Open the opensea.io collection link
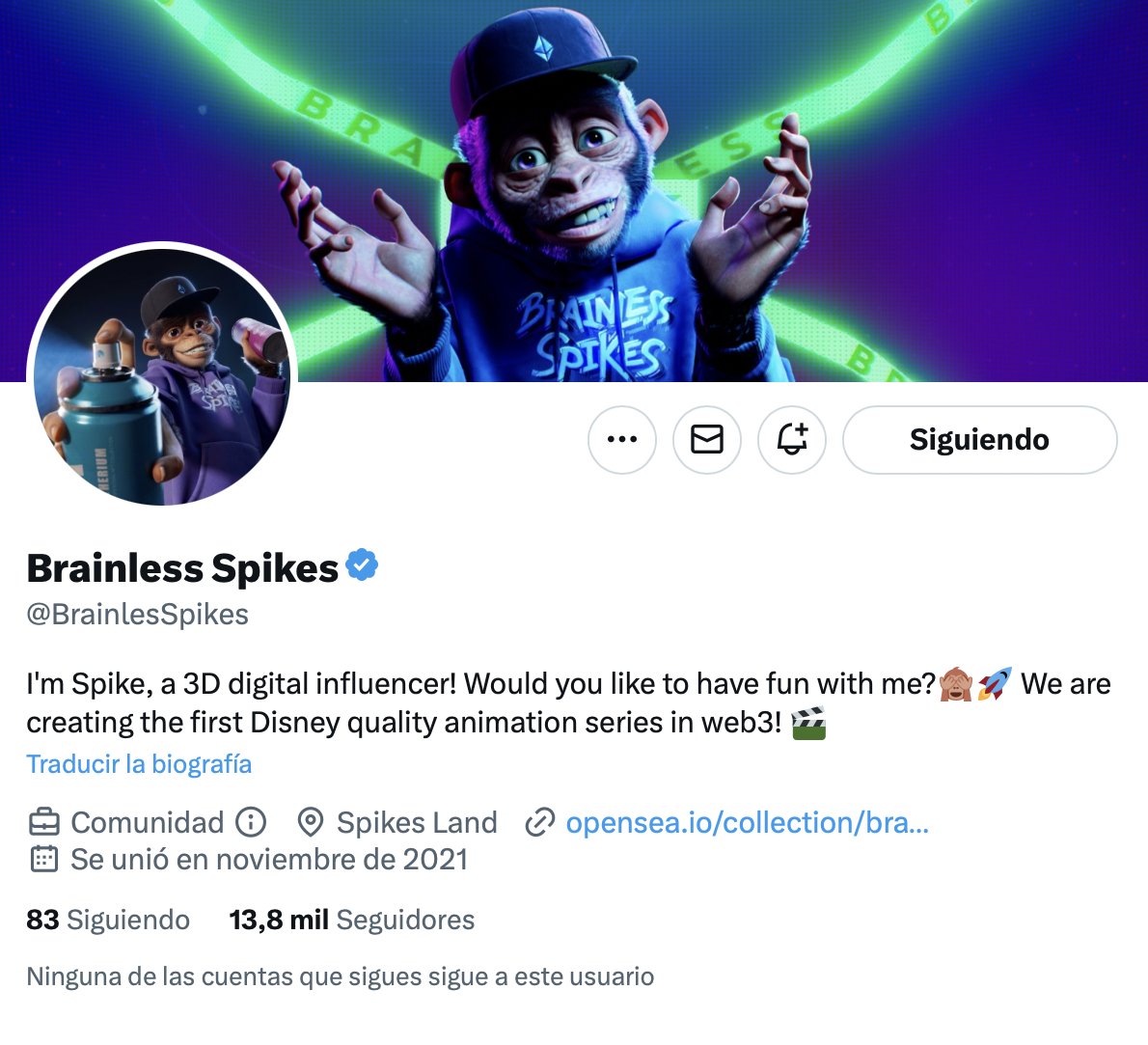The width and height of the screenshot is (1148, 1045). 747,822
